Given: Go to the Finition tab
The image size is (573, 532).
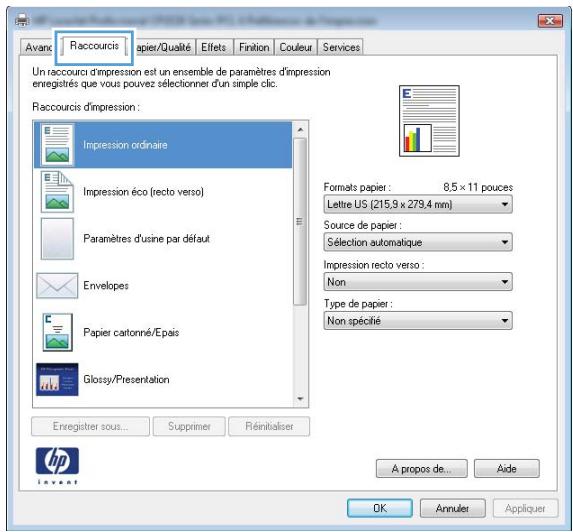Looking at the screenshot, I should (254, 48).
